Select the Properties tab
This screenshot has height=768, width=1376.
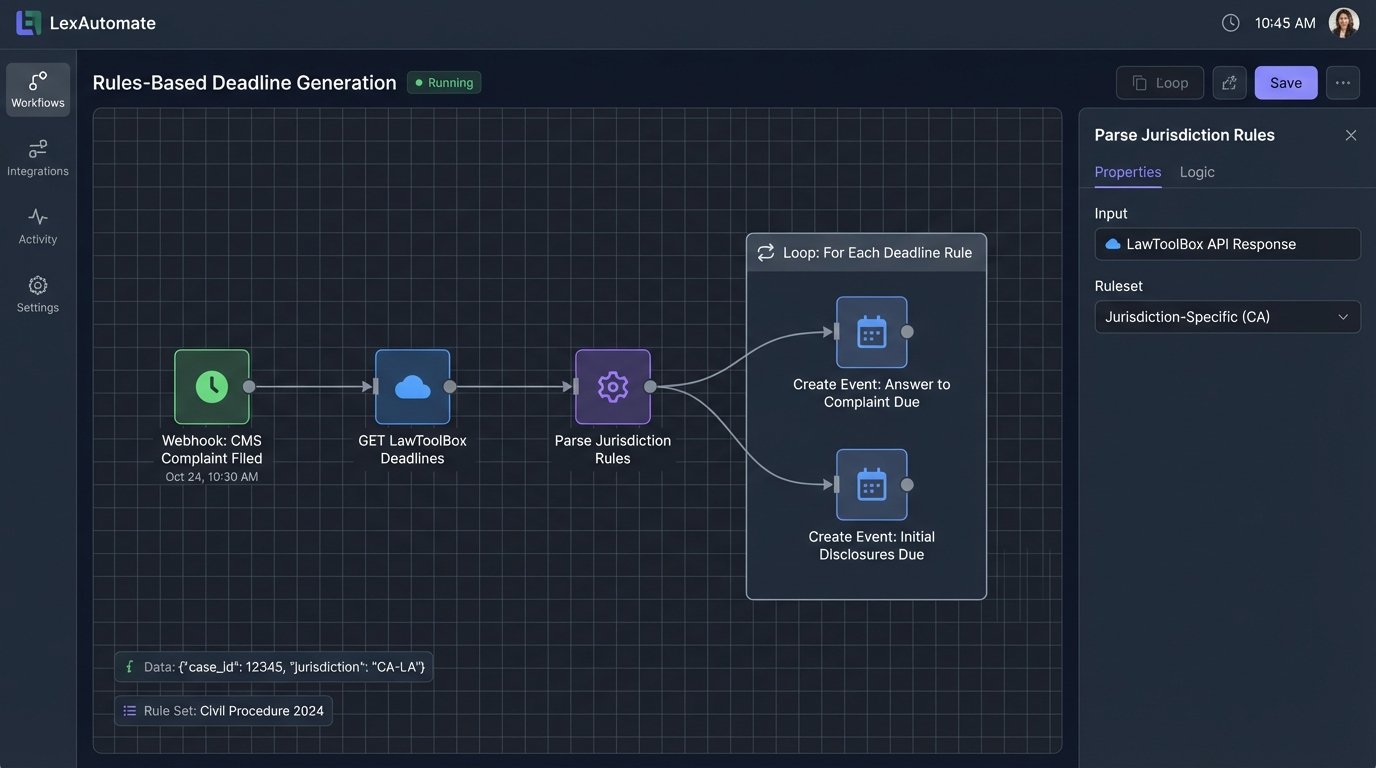click(x=1127, y=172)
